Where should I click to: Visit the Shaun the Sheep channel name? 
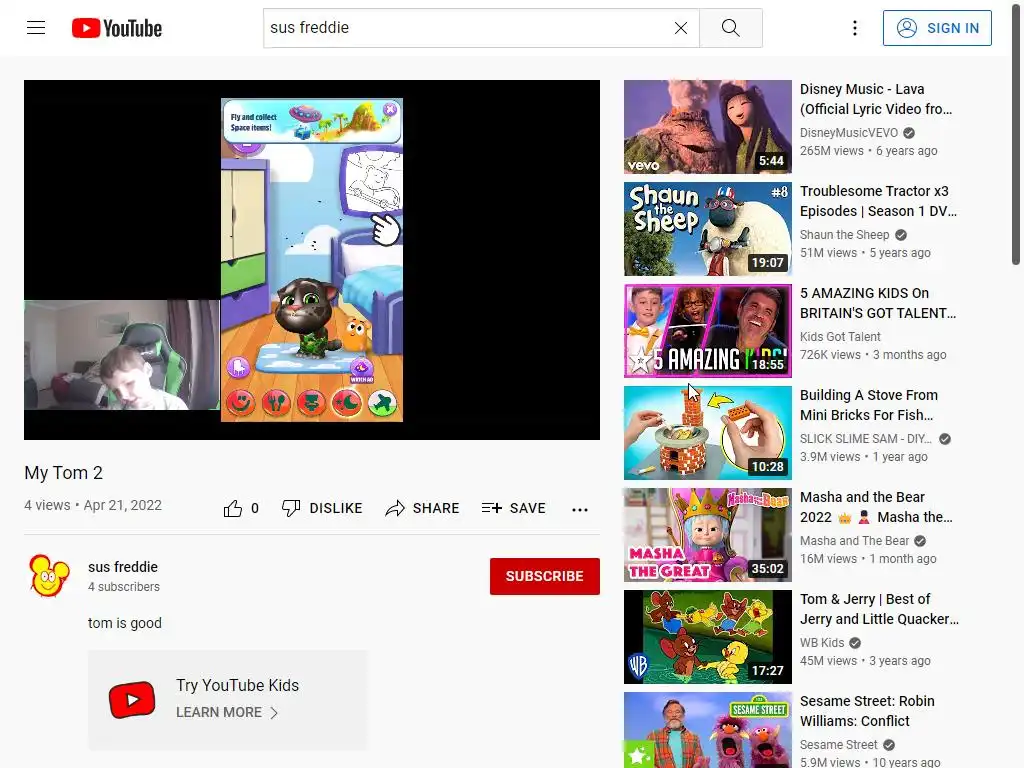(844, 234)
